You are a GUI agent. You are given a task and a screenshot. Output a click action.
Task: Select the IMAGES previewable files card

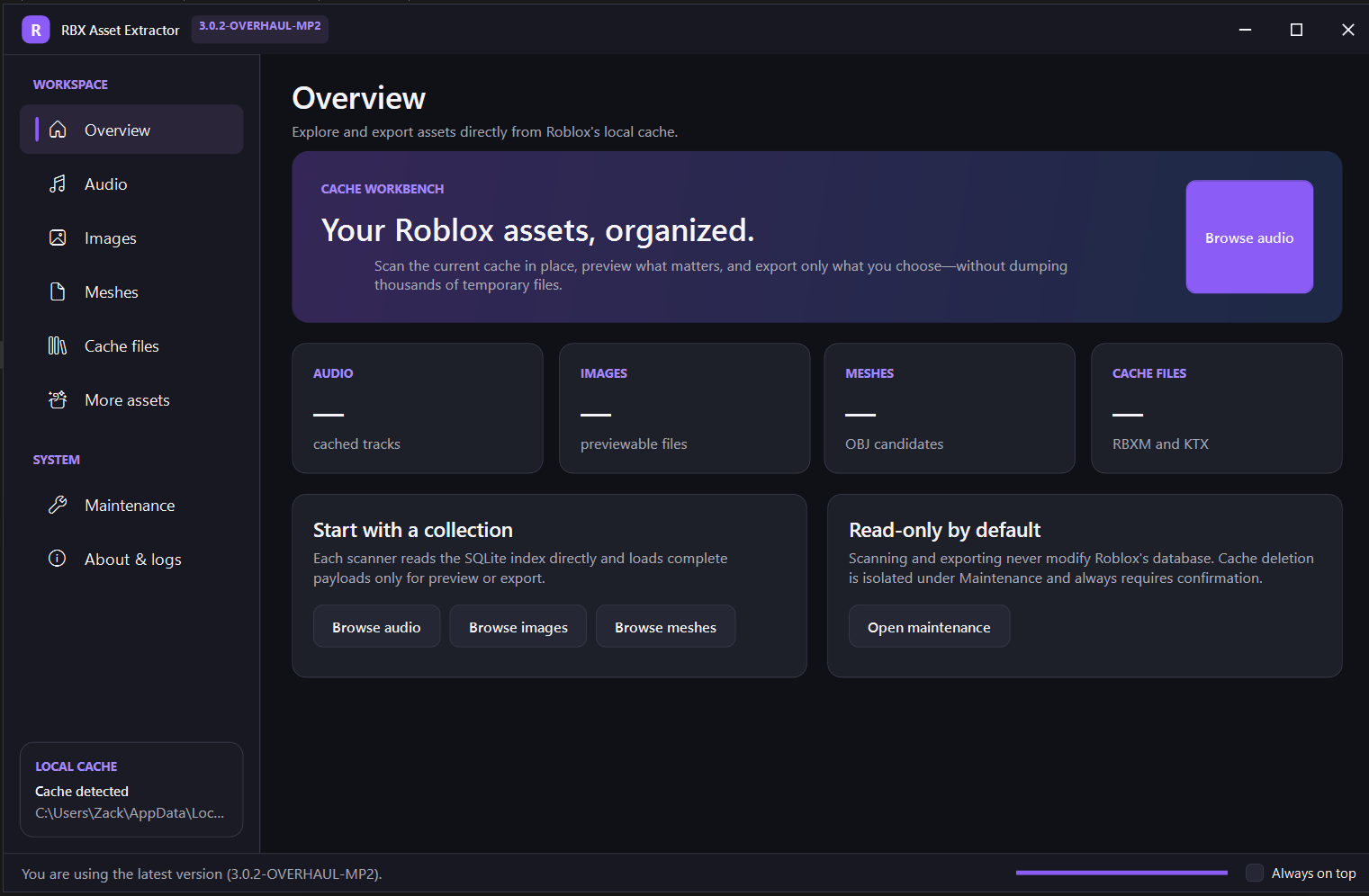point(684,408)
